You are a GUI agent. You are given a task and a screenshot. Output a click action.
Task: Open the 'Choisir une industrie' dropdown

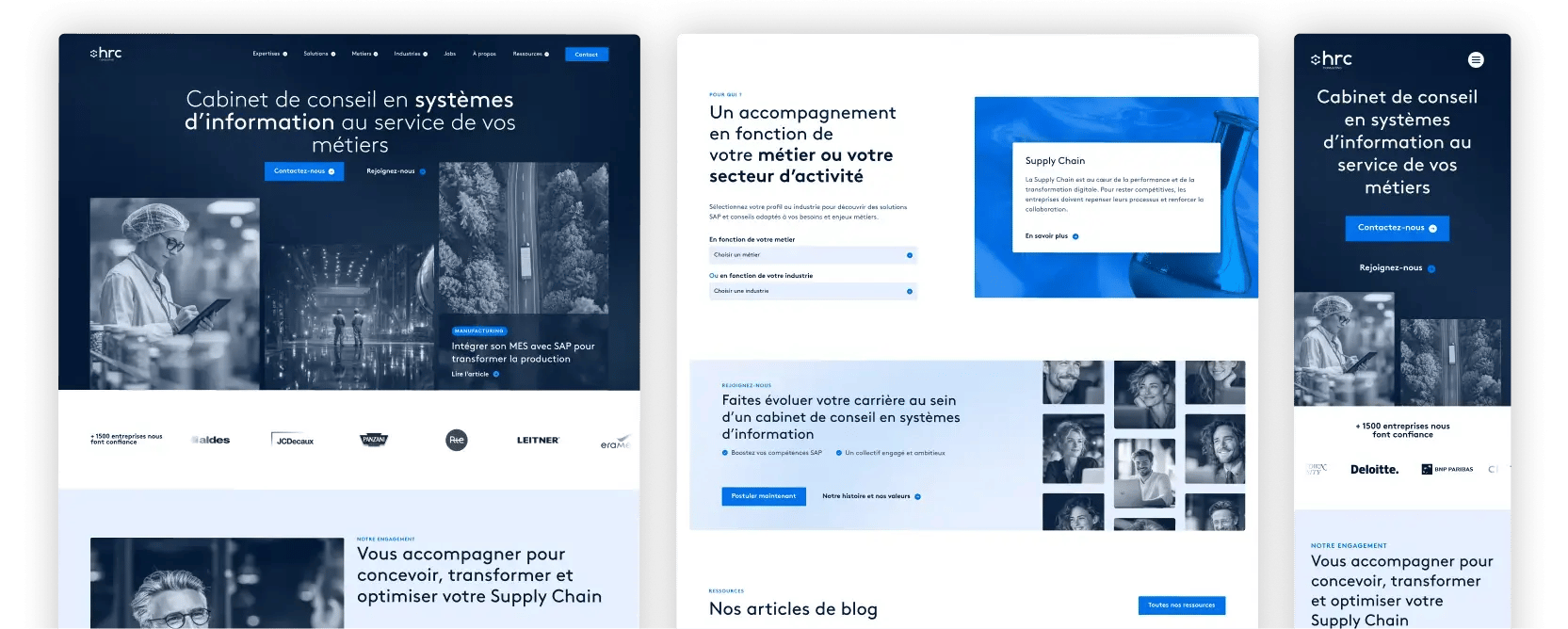[813, 291]
